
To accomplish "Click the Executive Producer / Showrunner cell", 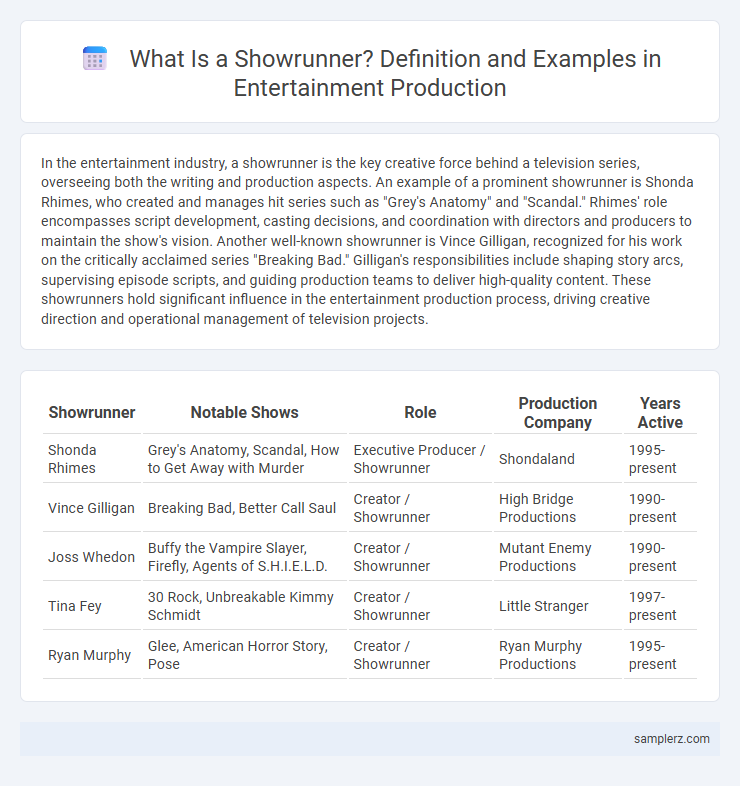I will point(420,459).
